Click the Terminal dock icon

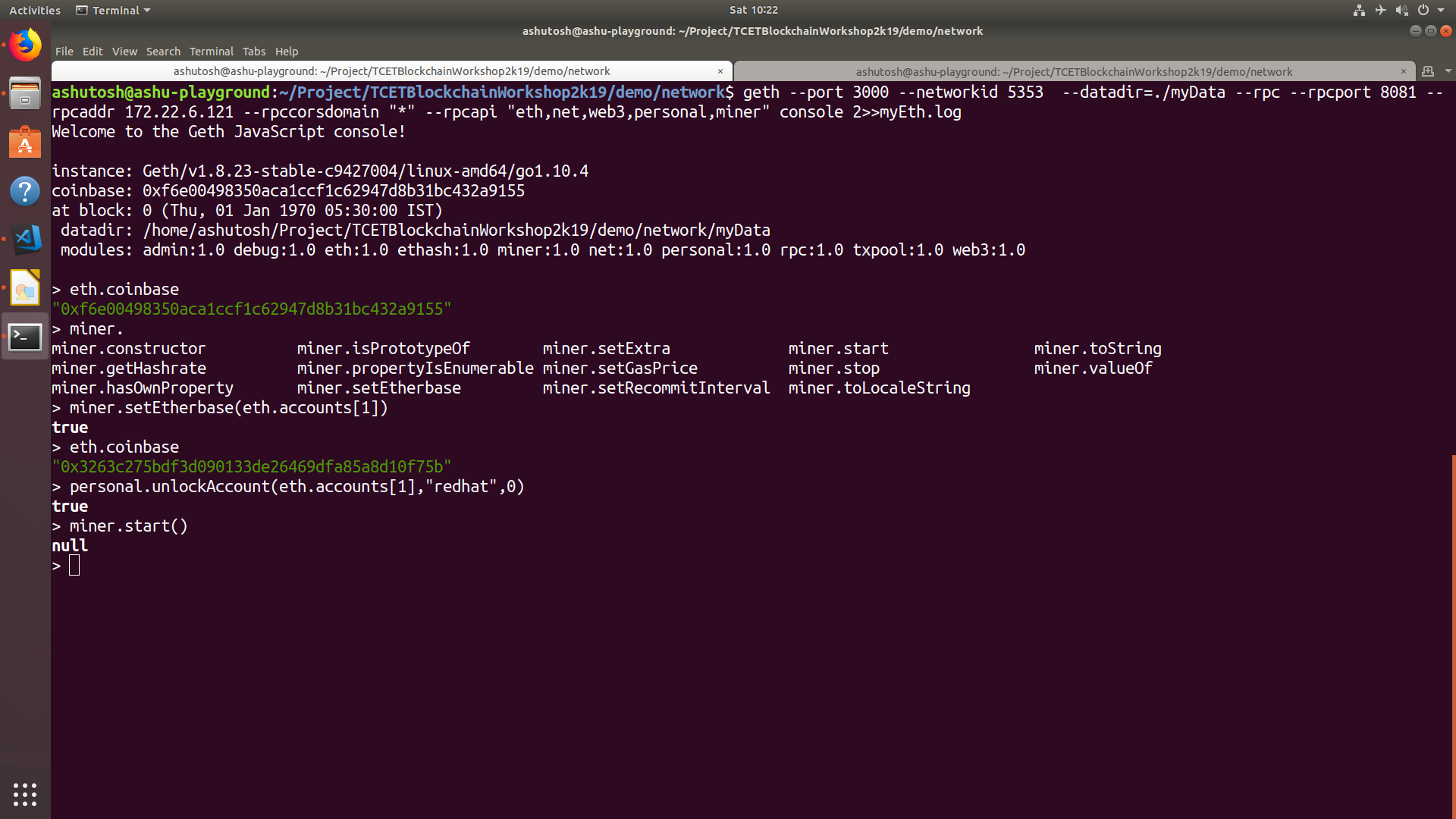[x=25, y=337]
